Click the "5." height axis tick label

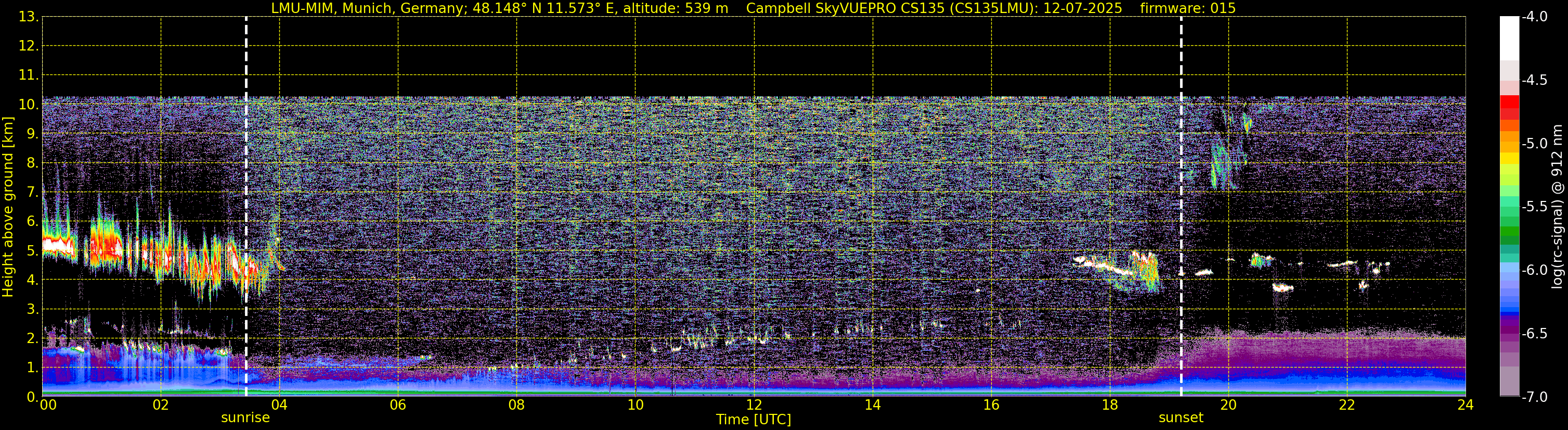click(32, 251)
